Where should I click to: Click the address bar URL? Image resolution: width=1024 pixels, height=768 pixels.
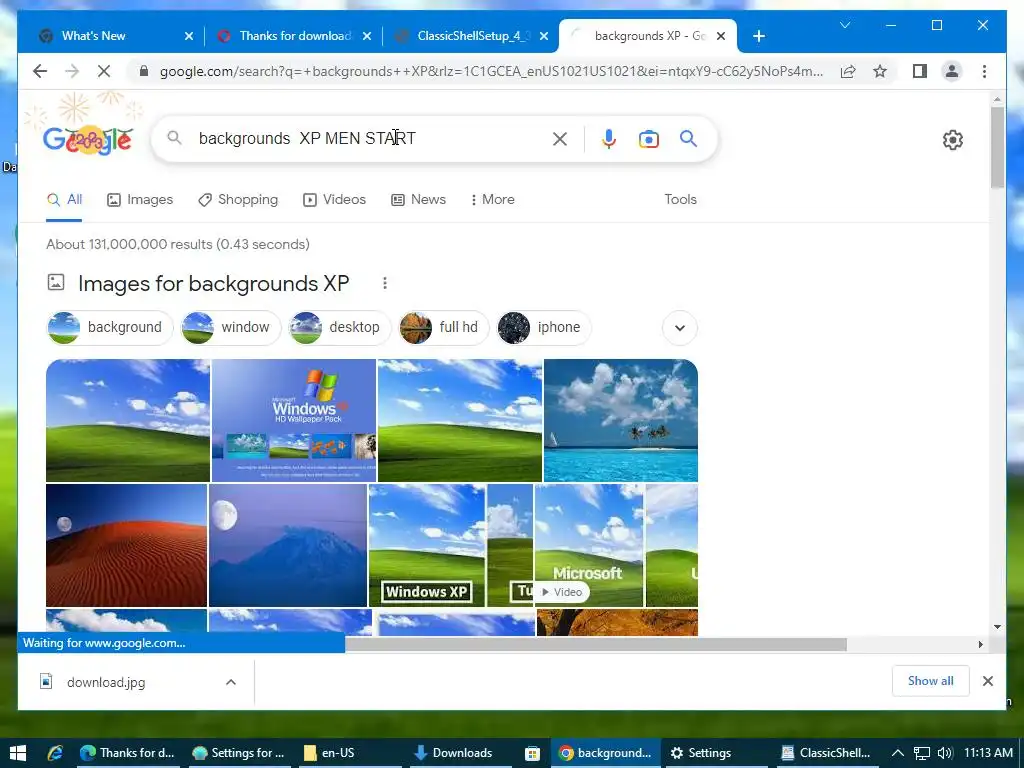491,71
